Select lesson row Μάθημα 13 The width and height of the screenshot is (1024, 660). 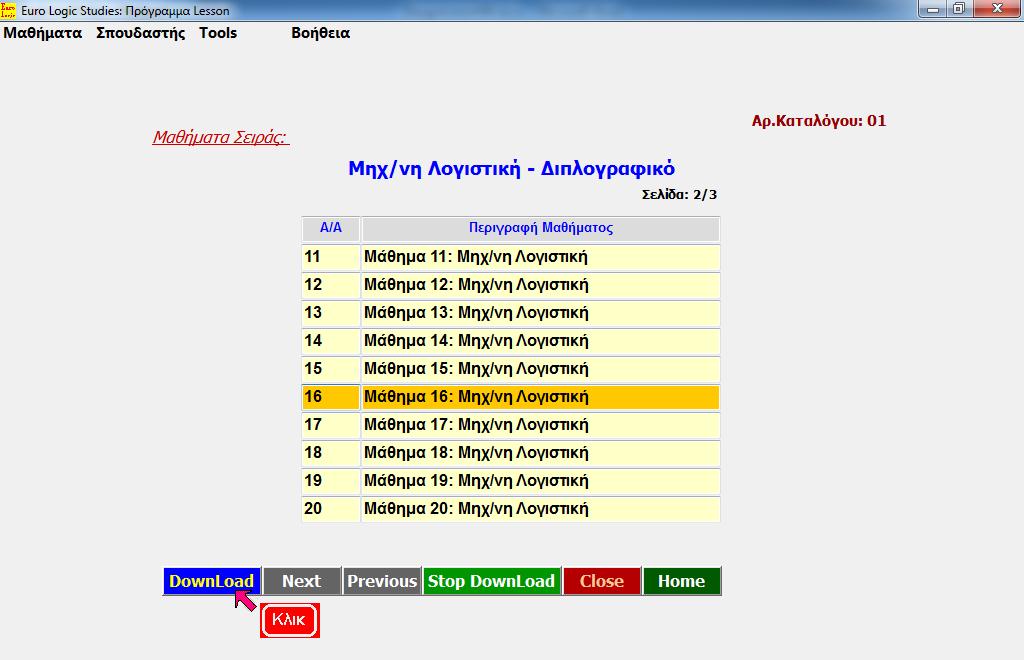540,313
